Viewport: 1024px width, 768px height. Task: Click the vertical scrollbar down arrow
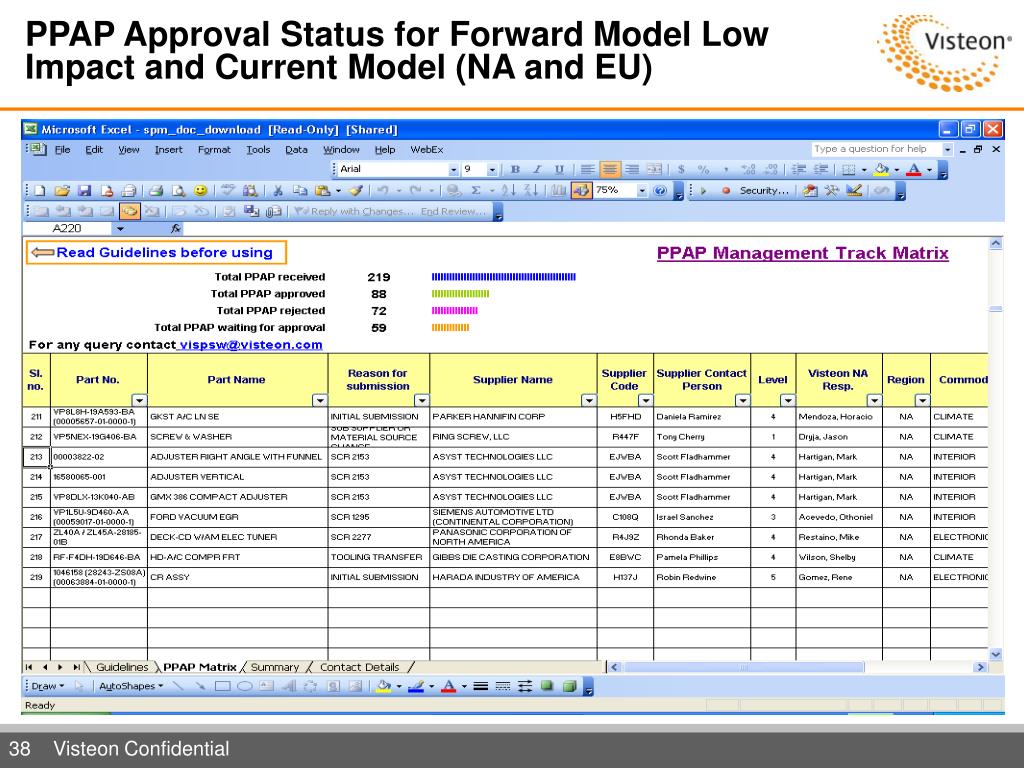tap(996, 654)
